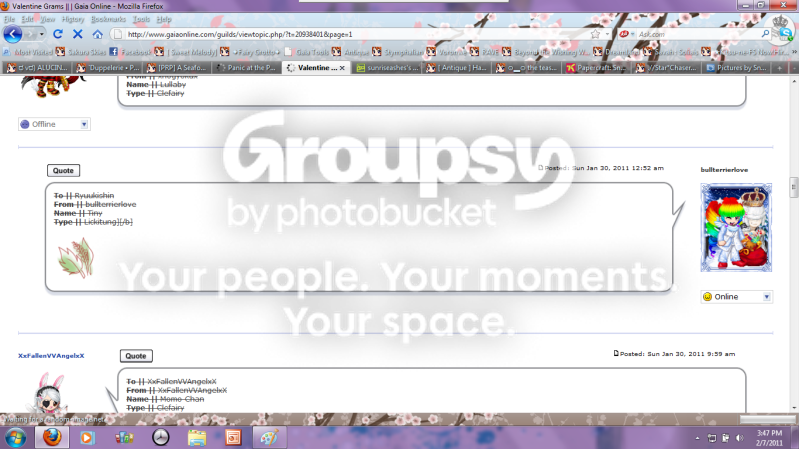Open Firefox from the taskbar
The image size is (799, 449).
click(x=52, y=438)
